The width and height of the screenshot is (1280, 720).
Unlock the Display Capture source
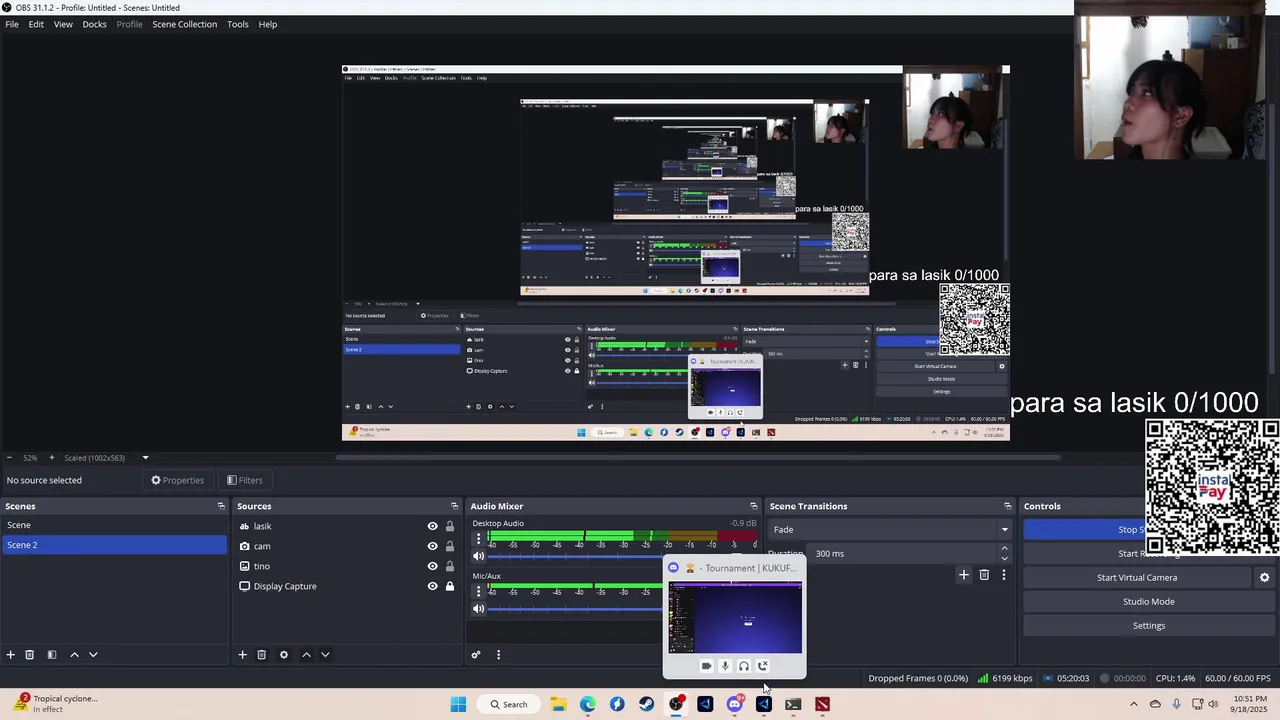click(449, 586)
